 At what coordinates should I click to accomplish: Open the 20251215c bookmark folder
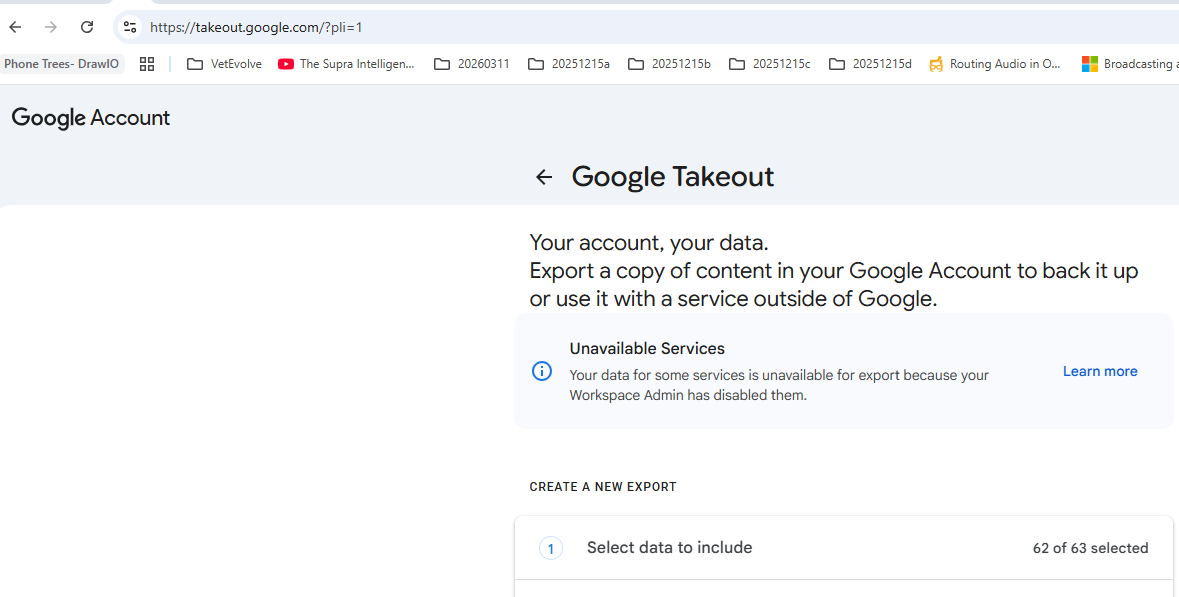coord(769,64)
